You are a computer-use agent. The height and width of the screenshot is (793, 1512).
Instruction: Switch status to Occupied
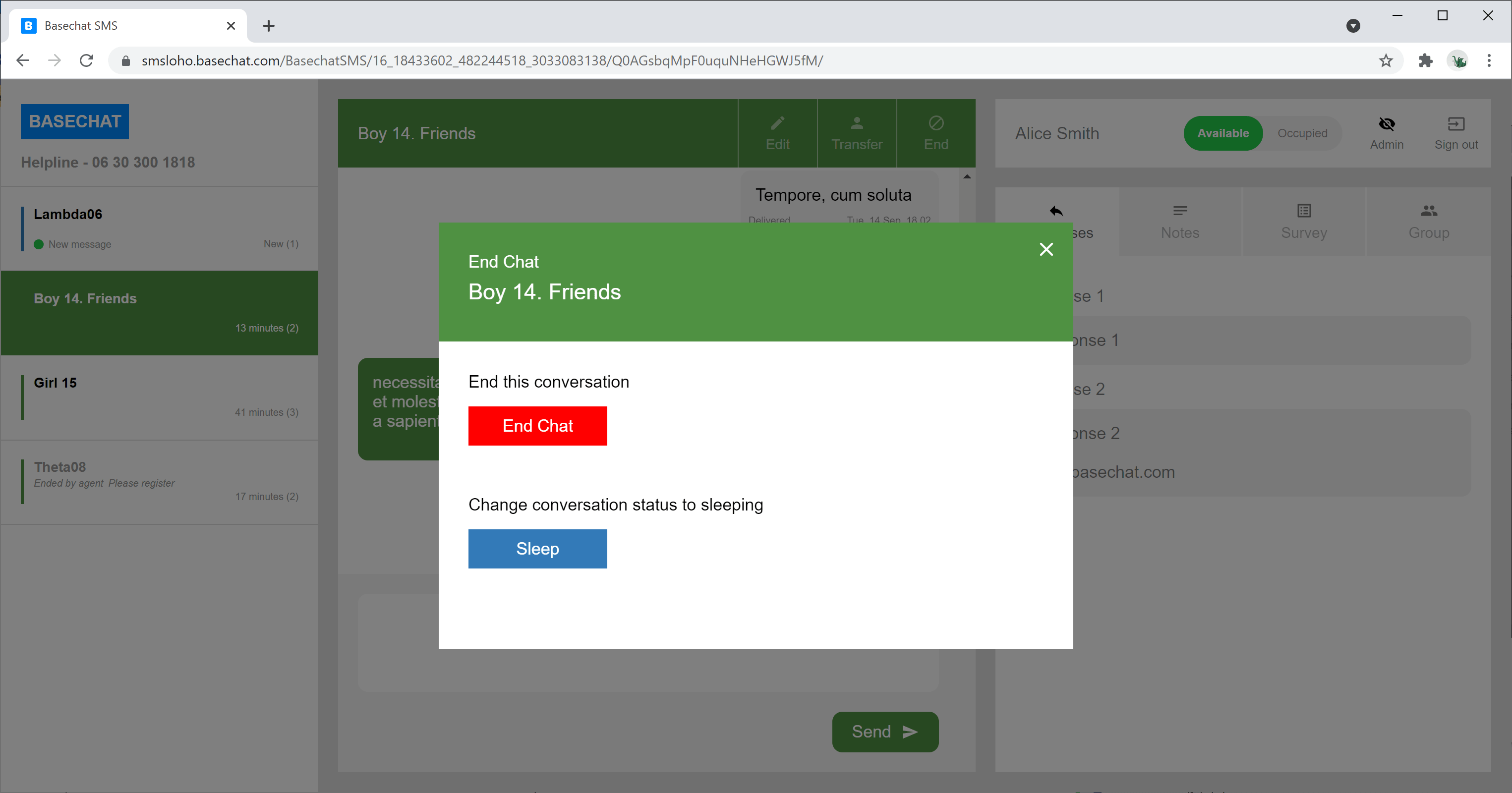[x=1302, y=133]
